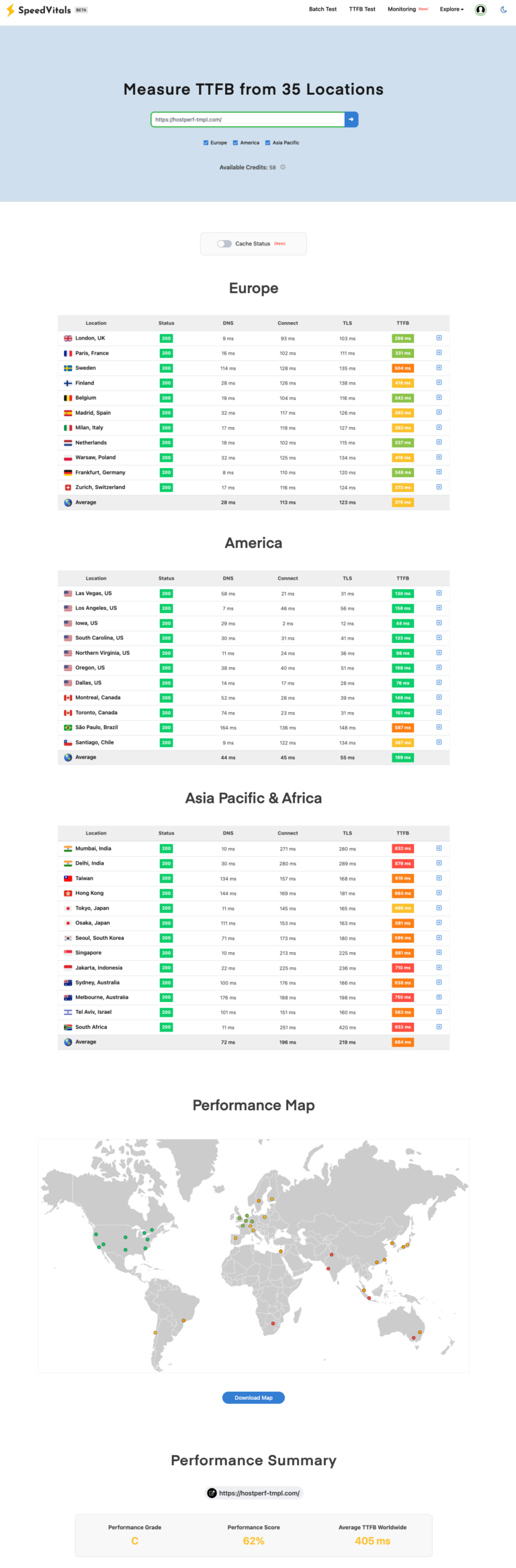Focus the URL input field
This screenshot has width=516, height=1568.
tap(247, 120)
